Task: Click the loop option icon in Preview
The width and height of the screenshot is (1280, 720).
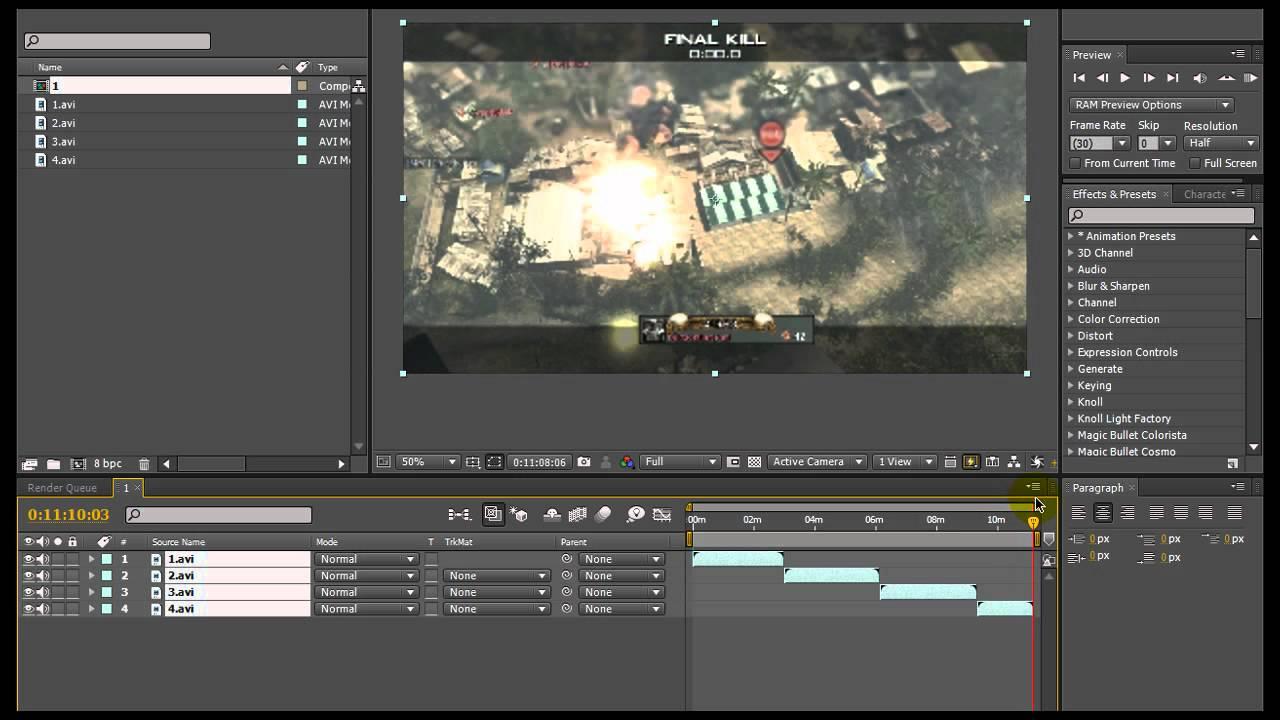Action: [1226, 78]
